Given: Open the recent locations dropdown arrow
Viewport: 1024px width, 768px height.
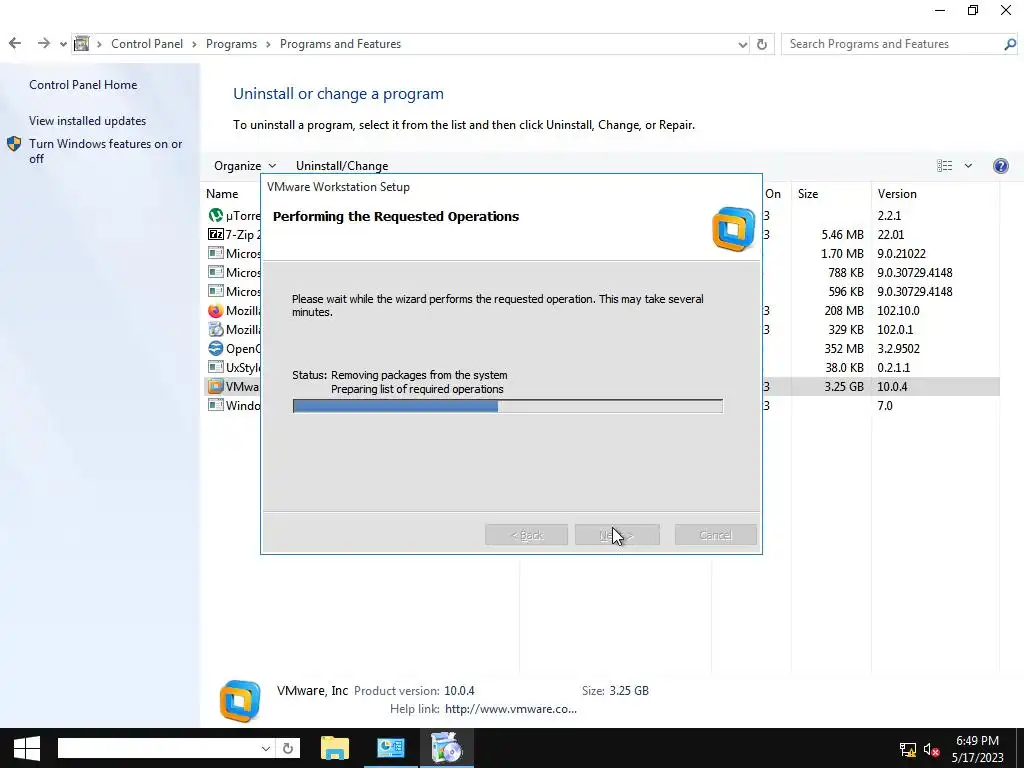Looking at the screenshot, I should point(63,44).
